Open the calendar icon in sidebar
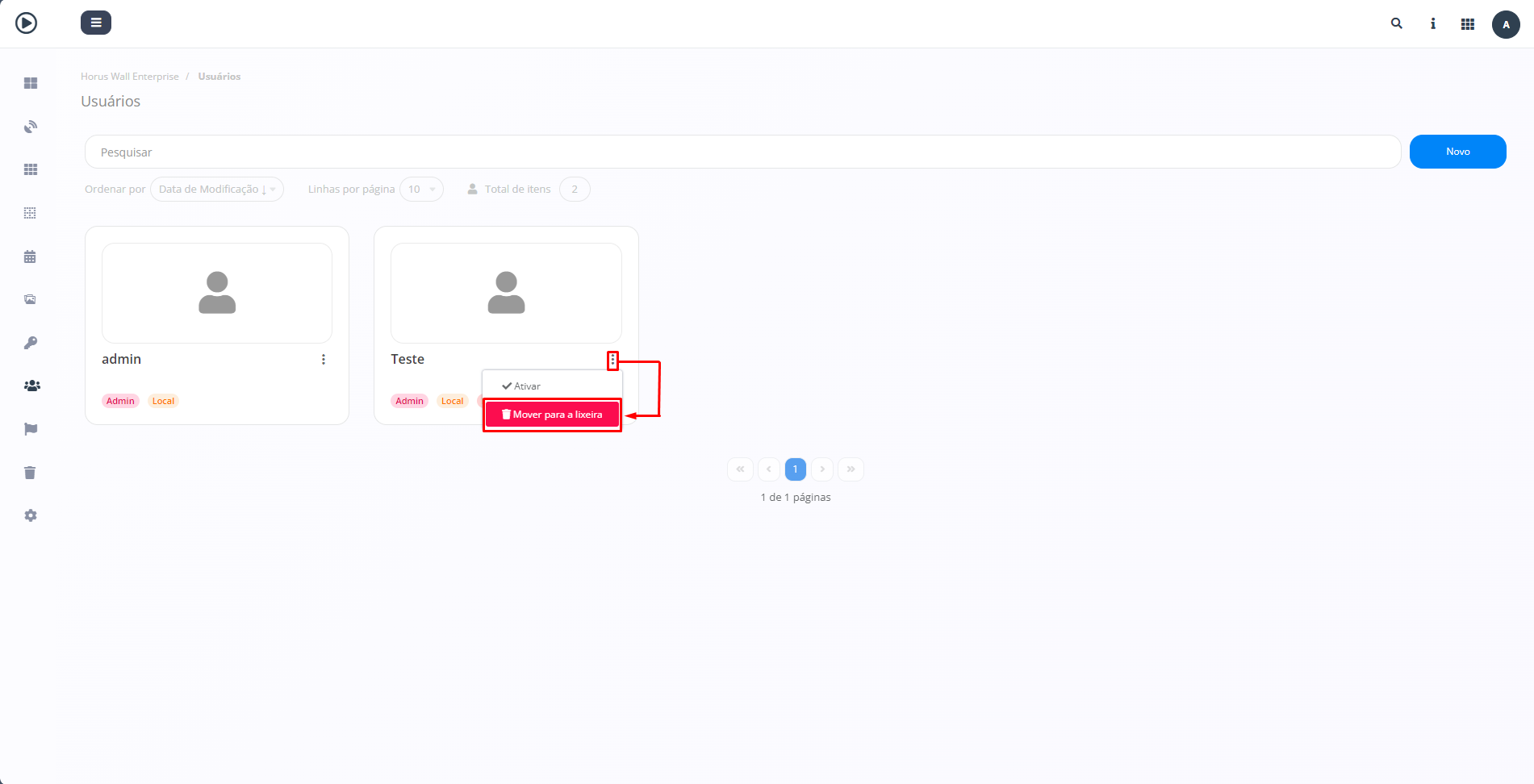The height and width of the screenshot is (784, 1534). 30,256
